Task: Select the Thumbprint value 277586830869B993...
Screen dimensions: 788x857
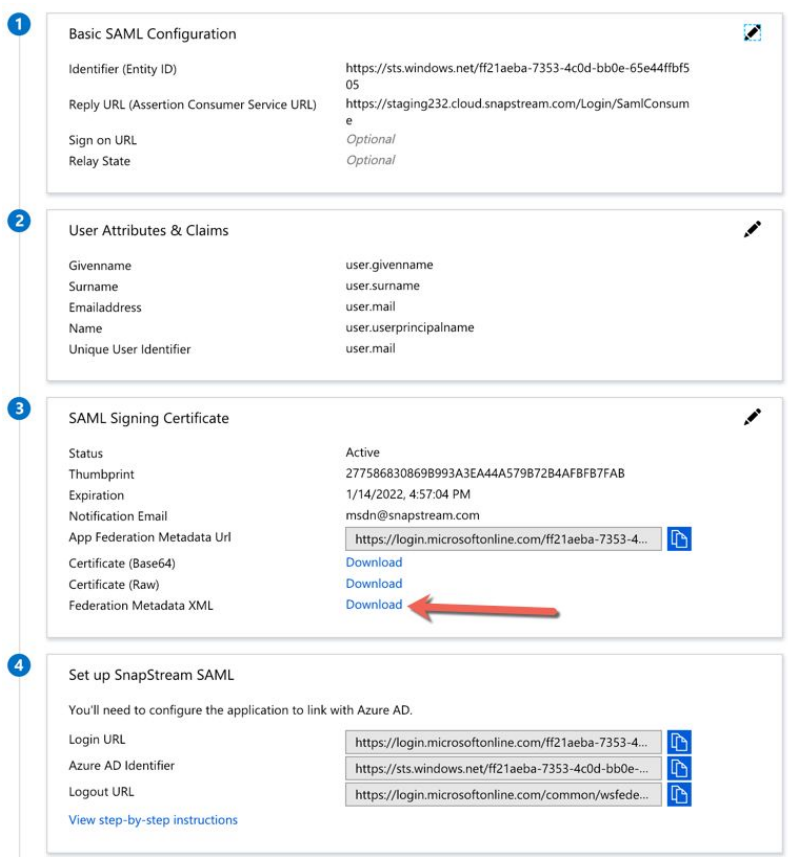Action: 485,473
